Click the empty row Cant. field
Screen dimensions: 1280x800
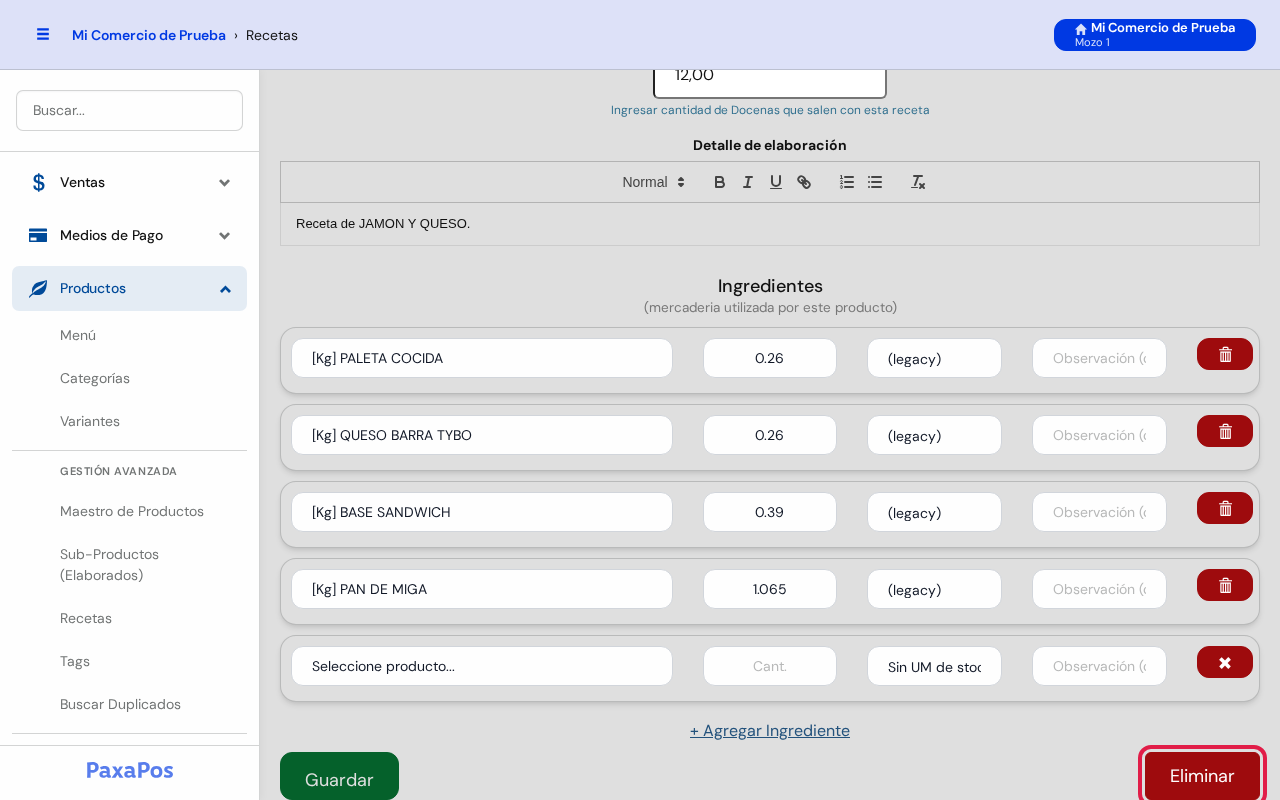(x=770, y=666)
